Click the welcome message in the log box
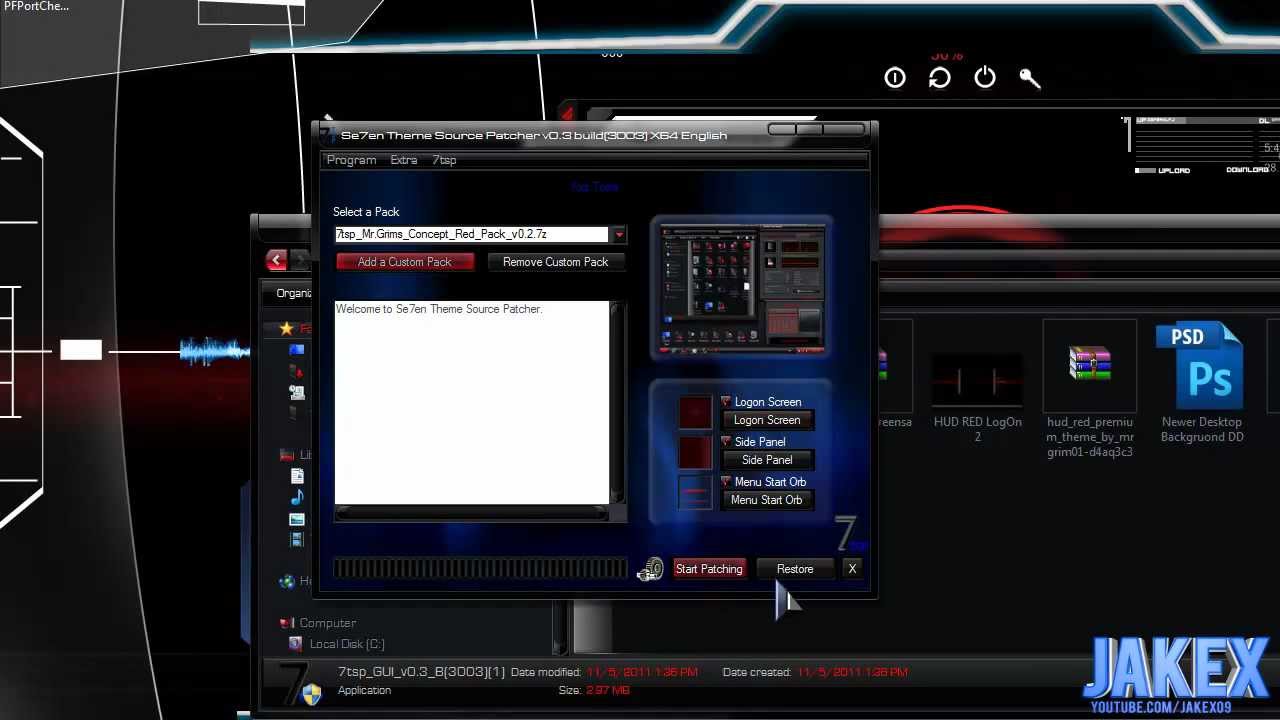 [x=439, y=310]
